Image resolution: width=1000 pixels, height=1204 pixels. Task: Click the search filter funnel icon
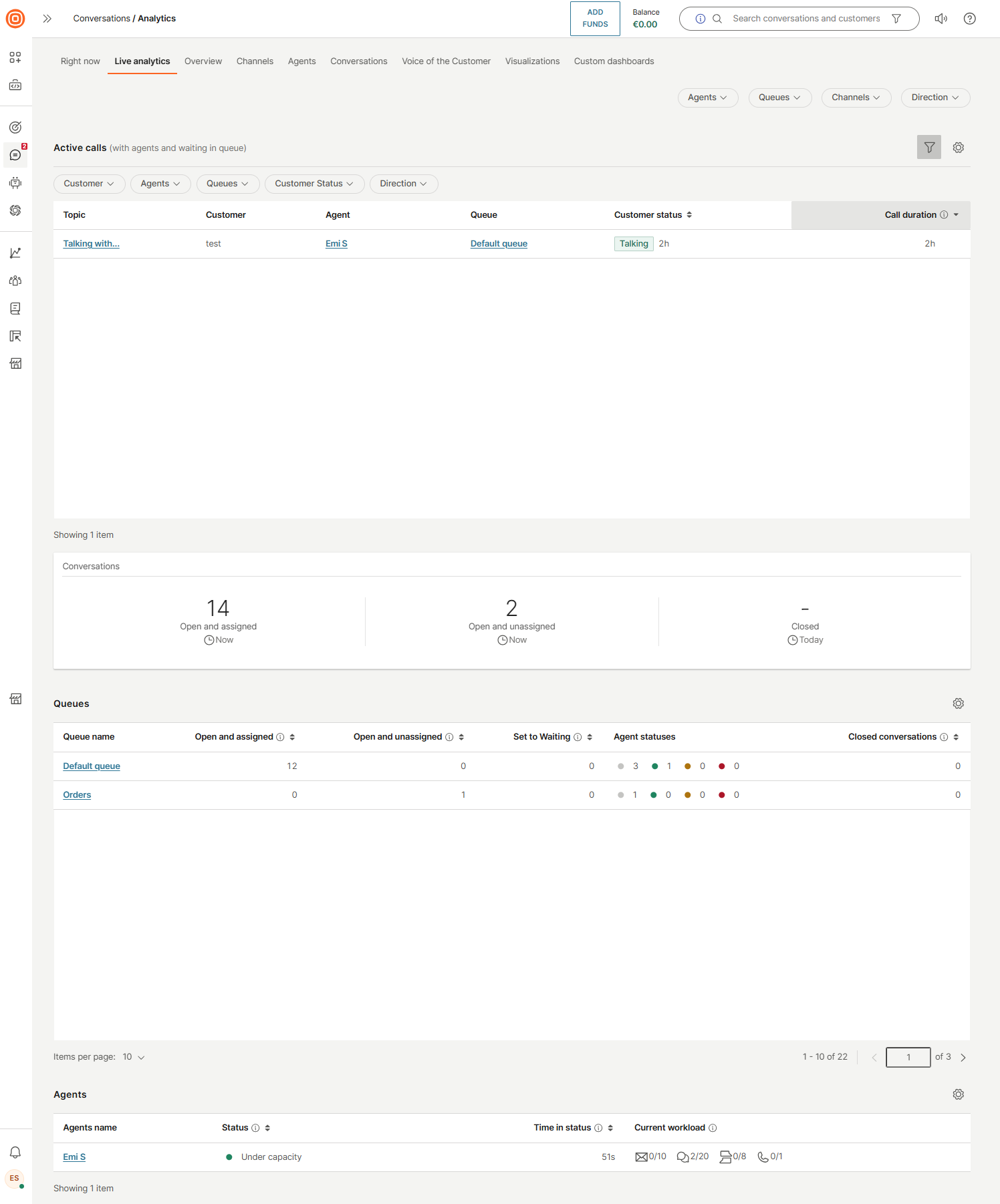click(x=896, y=19)
